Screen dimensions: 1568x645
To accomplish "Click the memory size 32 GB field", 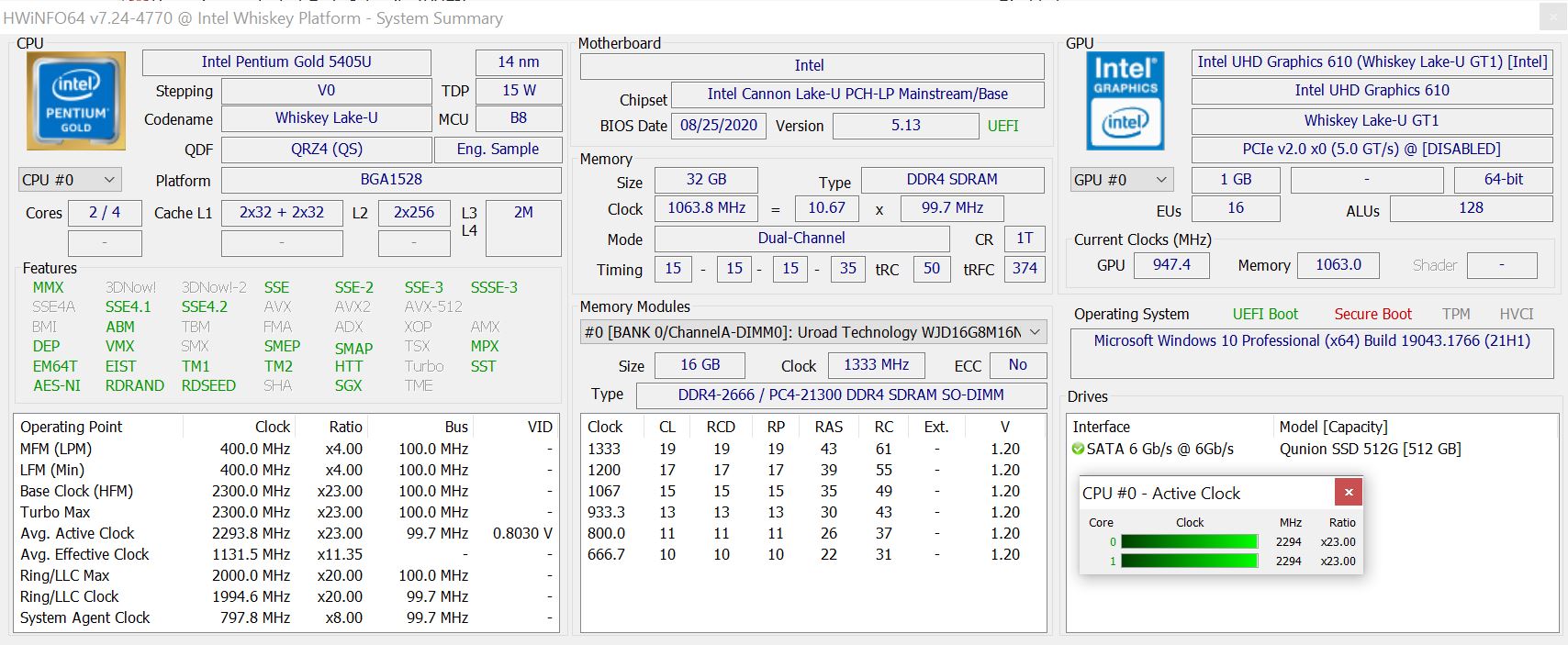I will (x=706, y=179).
